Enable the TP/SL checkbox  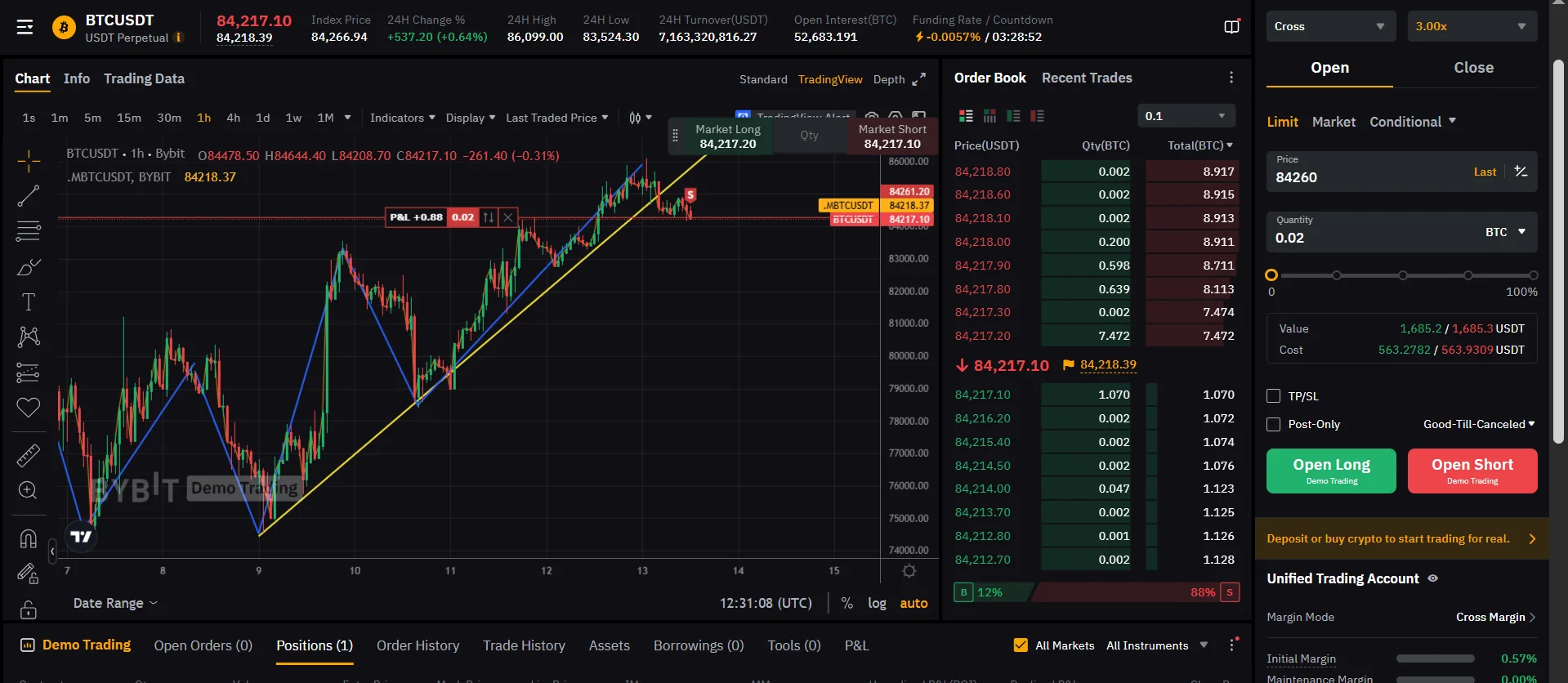point(1273,396)
